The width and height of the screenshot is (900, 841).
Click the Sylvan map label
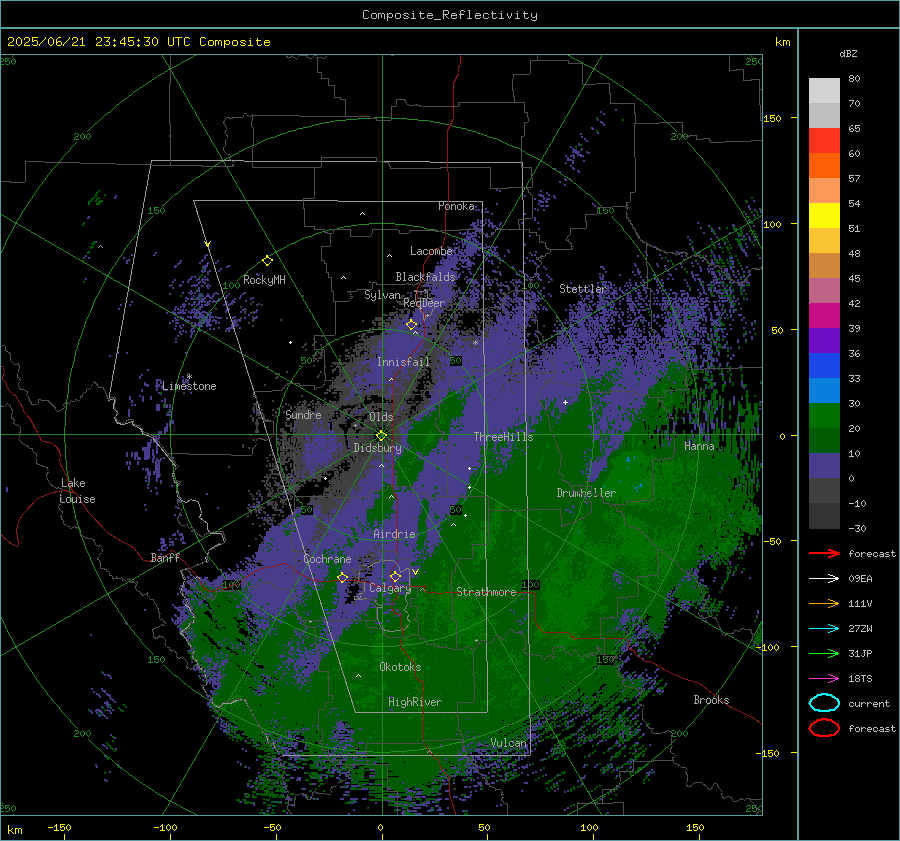pyautogui.click(x=382, y=295)
